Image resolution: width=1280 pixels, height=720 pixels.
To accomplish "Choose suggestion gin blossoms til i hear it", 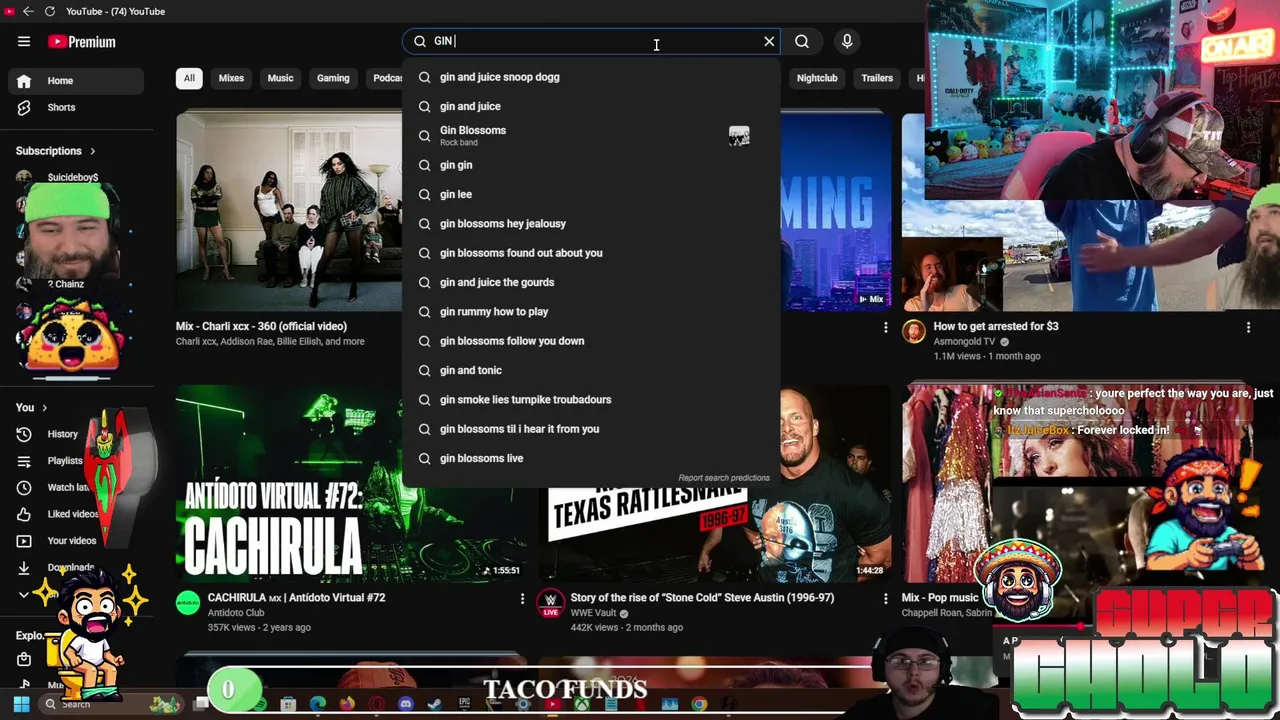I will 591,429.
